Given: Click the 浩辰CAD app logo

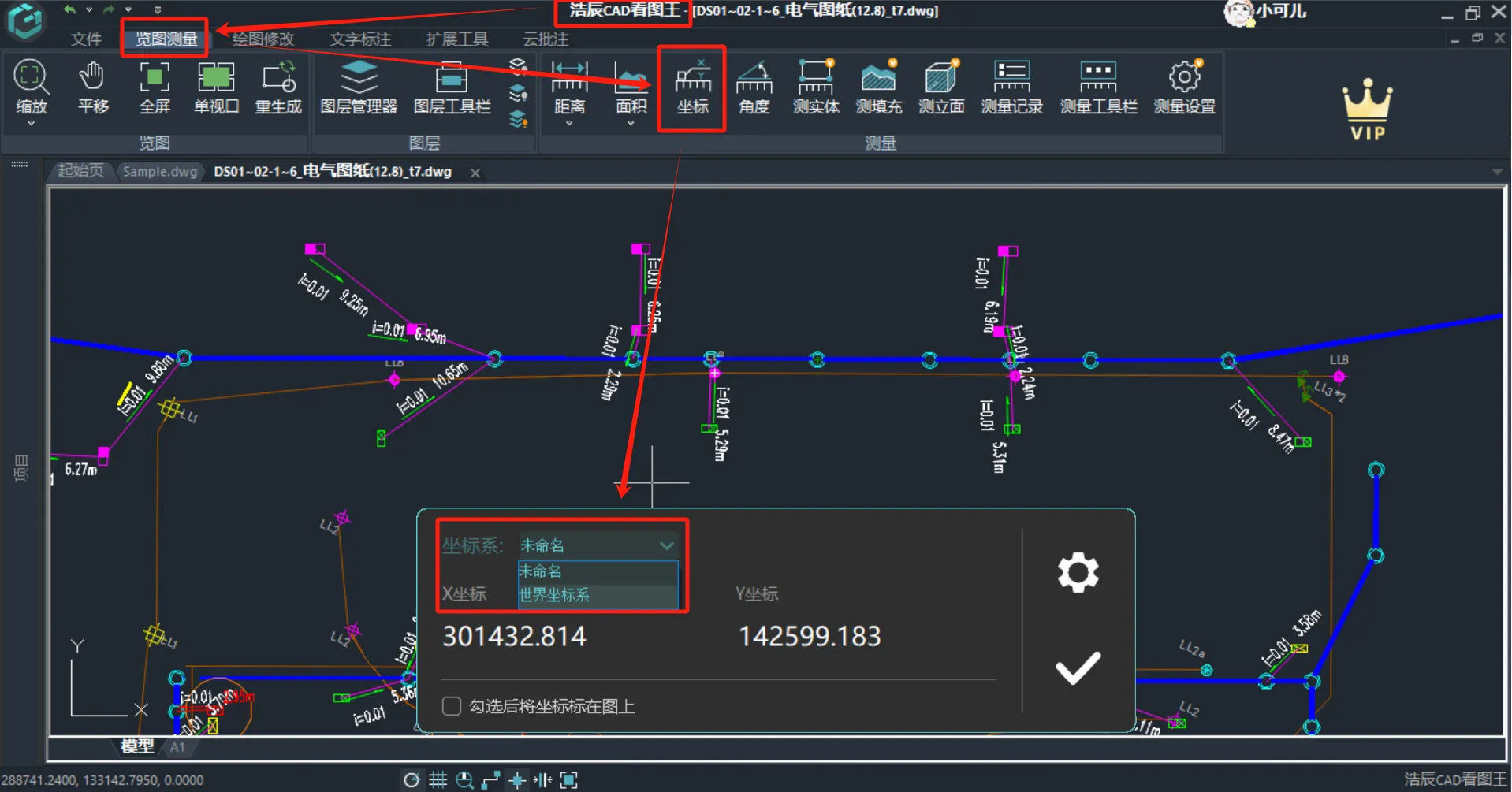Looking at the screenshot, I should click(25, 20).
